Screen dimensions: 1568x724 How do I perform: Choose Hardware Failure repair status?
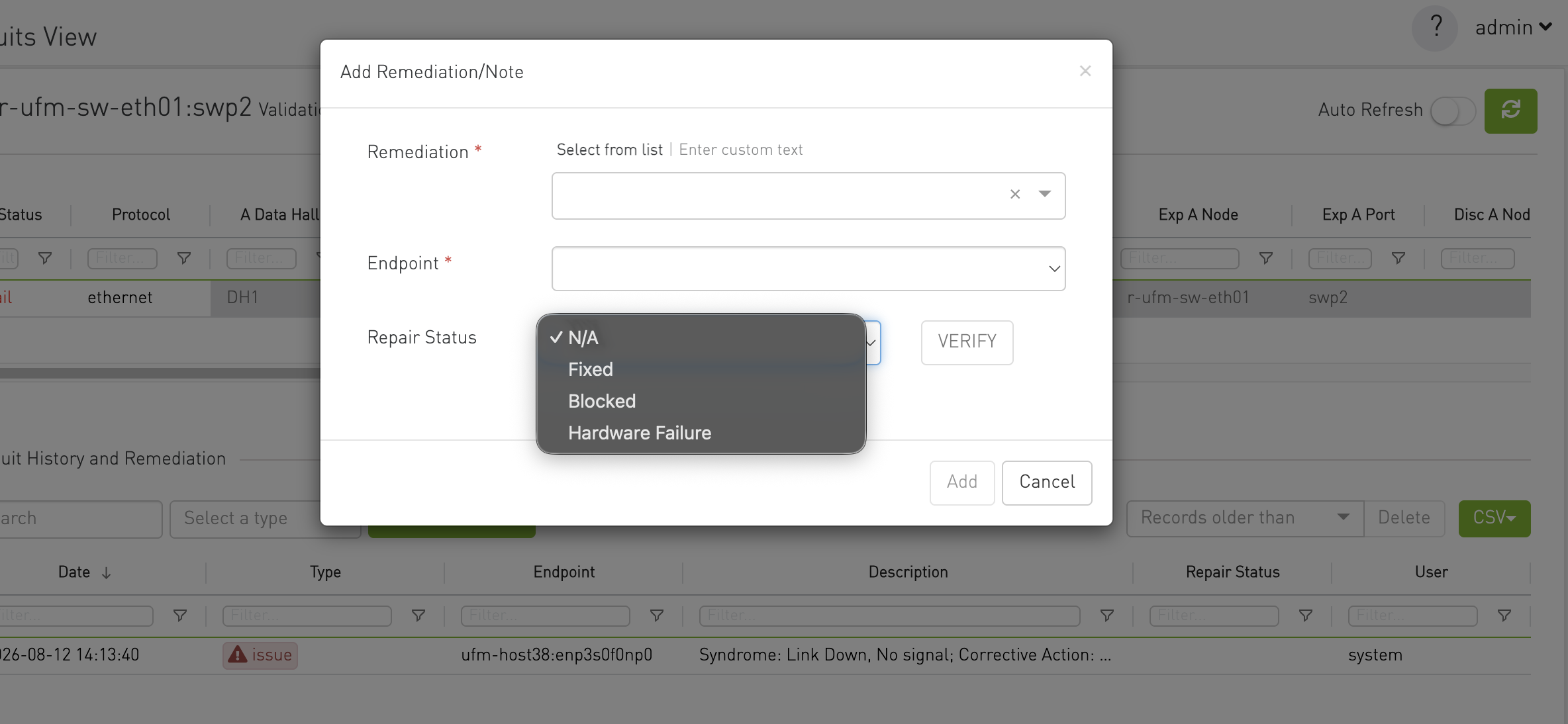point(701,433)
